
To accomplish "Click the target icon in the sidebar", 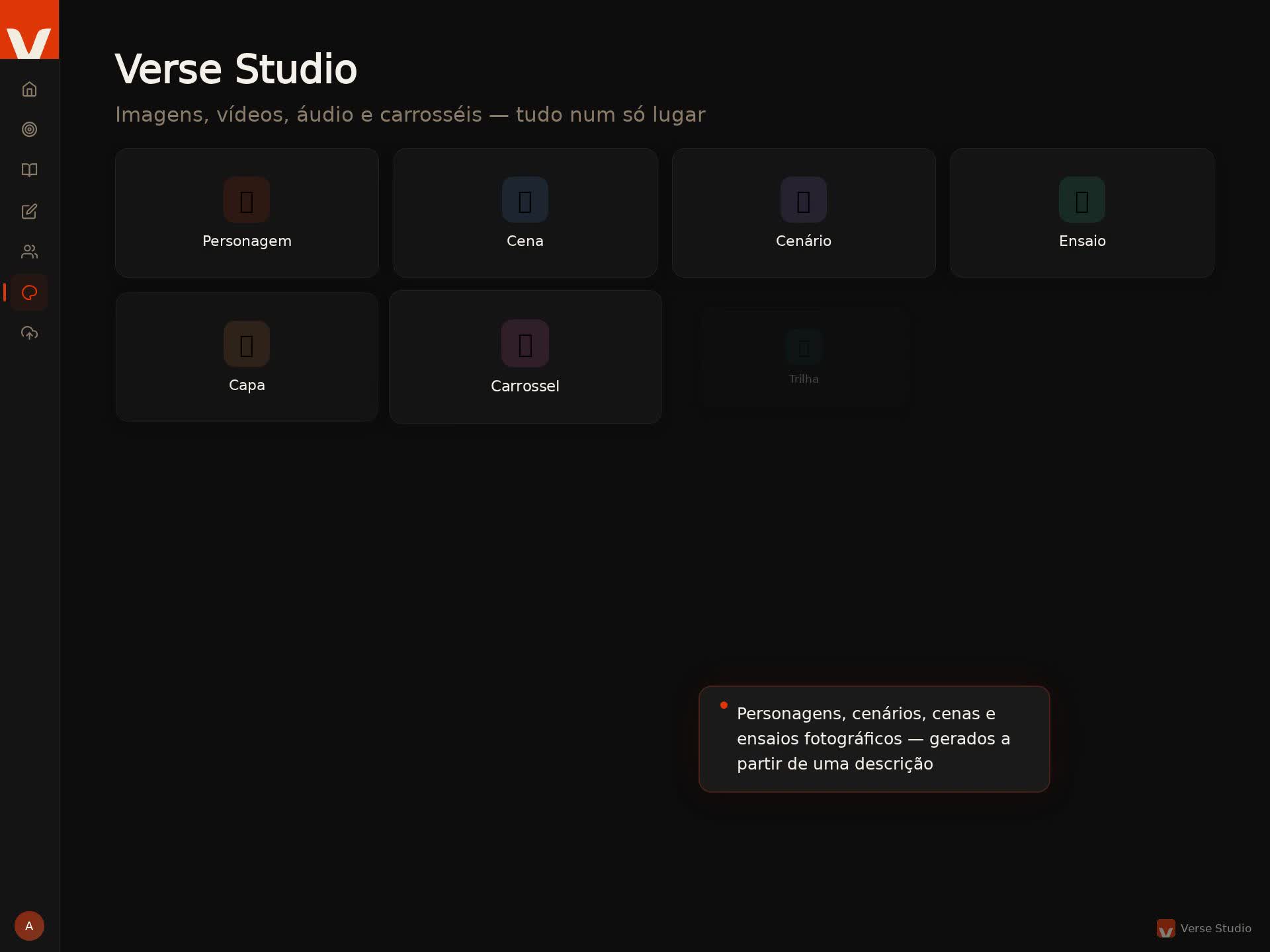I will (x=29, y=130).
